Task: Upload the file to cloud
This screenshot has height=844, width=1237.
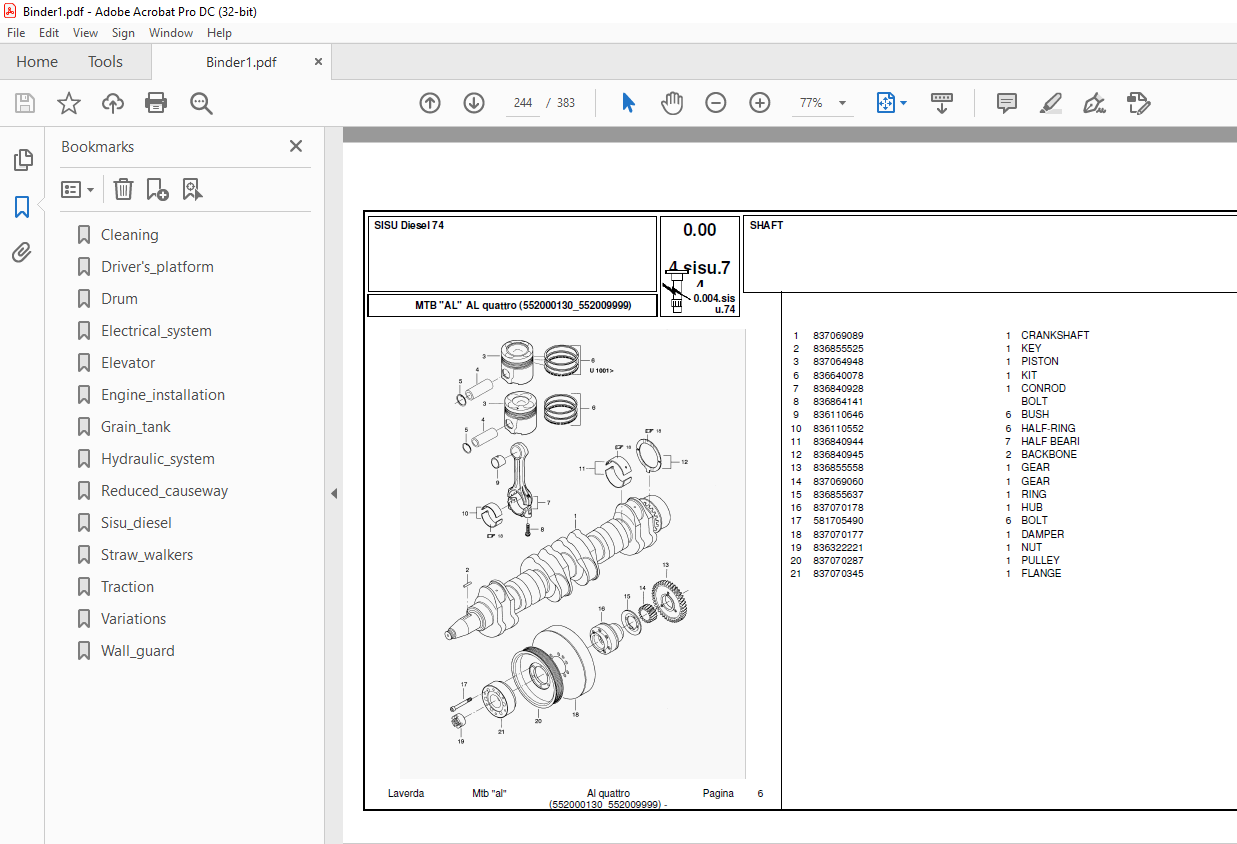Action: click(x=113, y=103)
